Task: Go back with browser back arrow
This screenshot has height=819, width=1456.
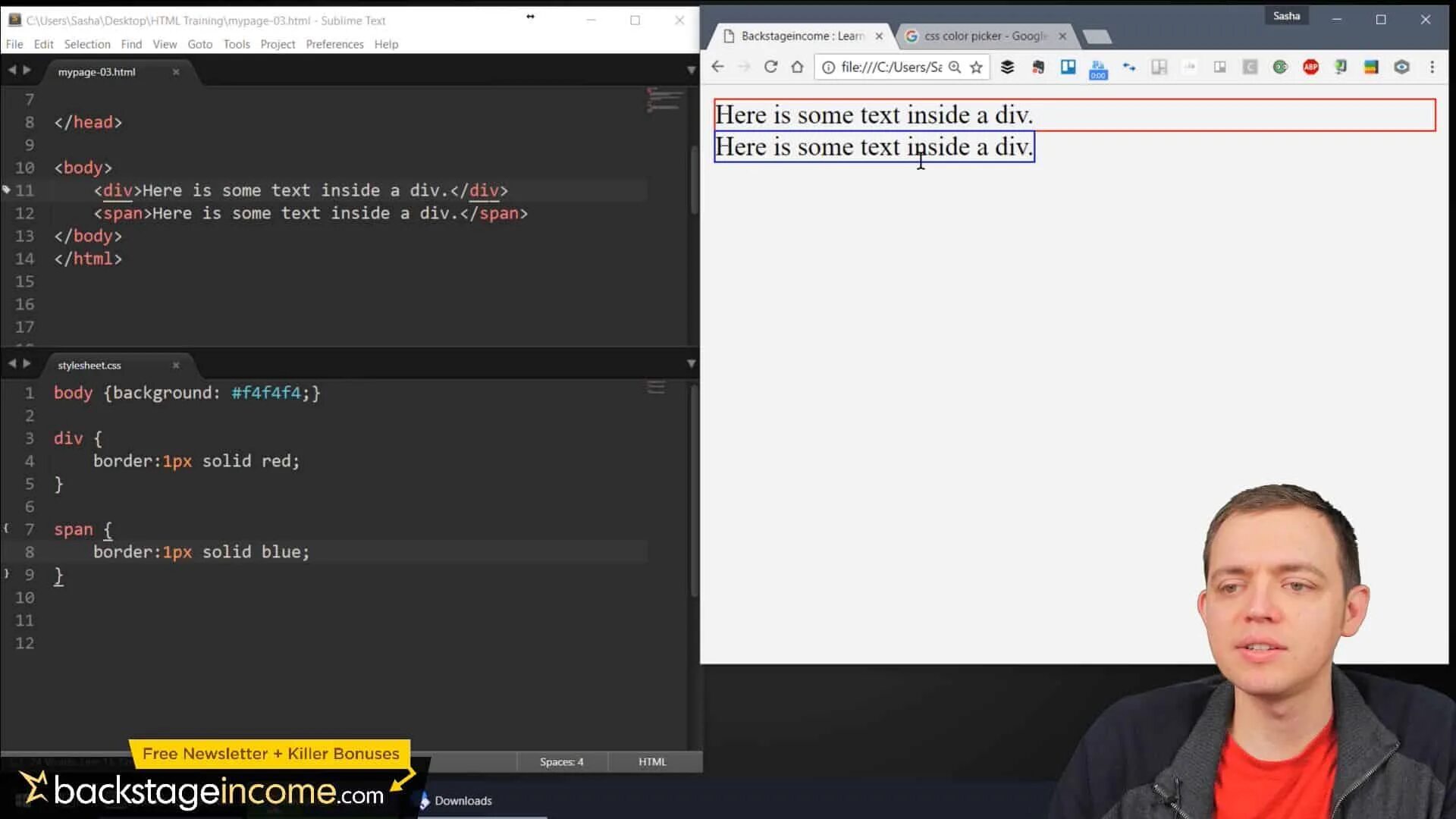Action: pos(717,67)
